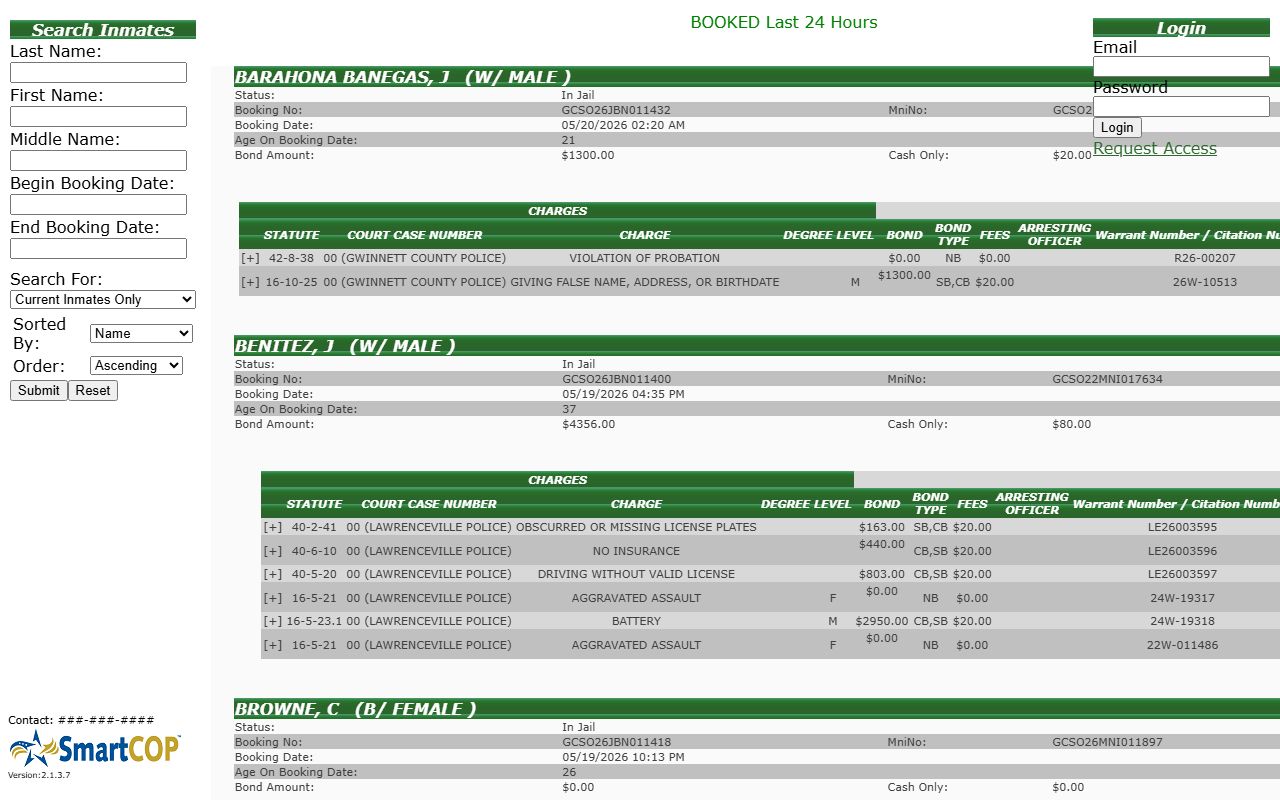Click warrant number R26-00207
This screenshot has height=800, width=1280.
click(1205, 258)
